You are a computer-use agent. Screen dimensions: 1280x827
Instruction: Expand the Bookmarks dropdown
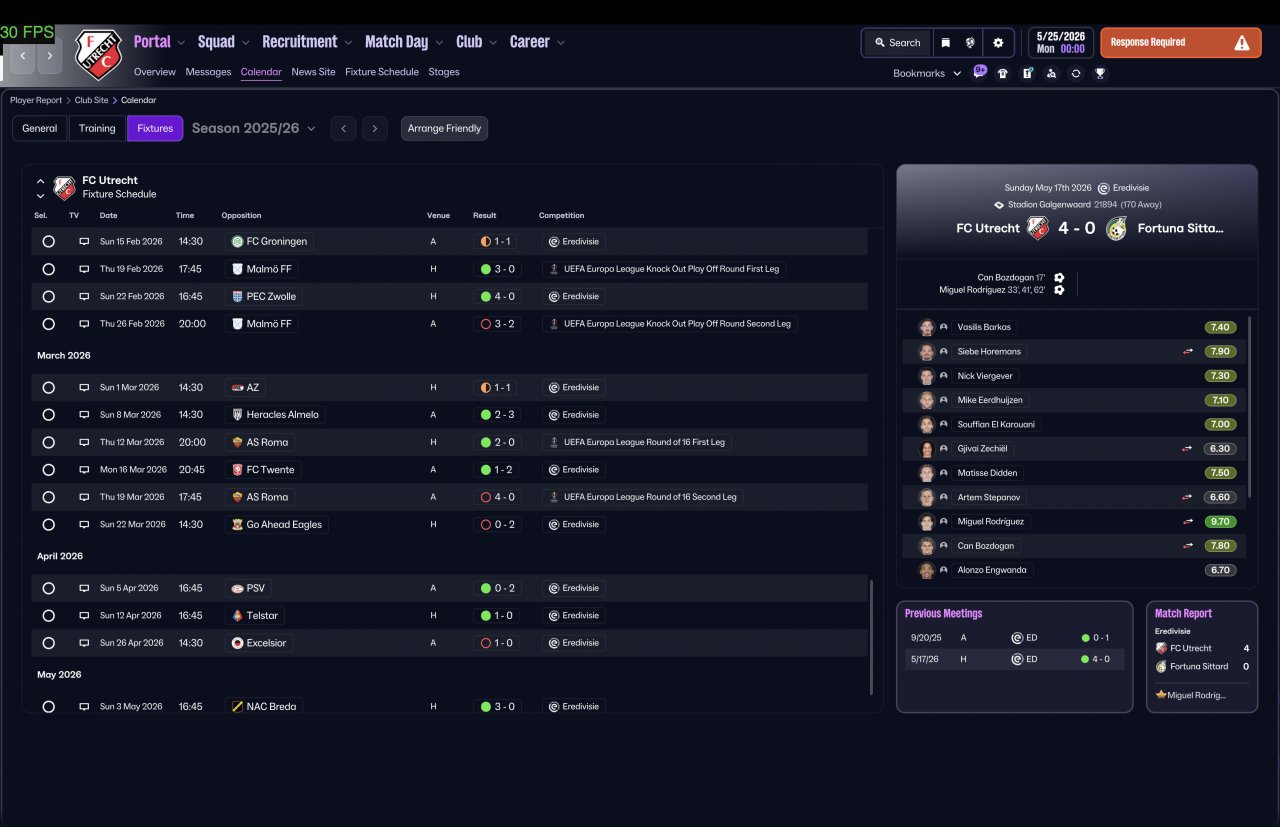(x=927, y=73)
